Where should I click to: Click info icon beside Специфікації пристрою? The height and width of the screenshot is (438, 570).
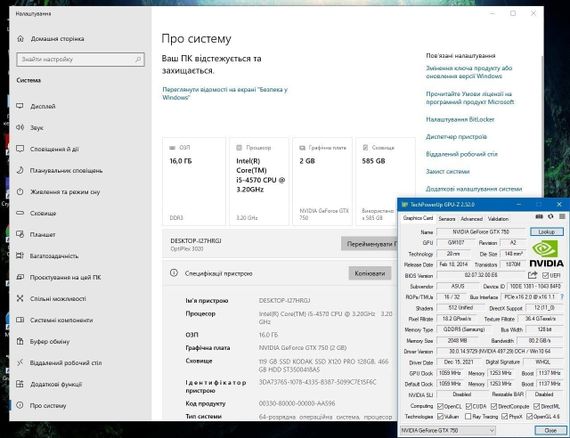[x=174, y=273]
